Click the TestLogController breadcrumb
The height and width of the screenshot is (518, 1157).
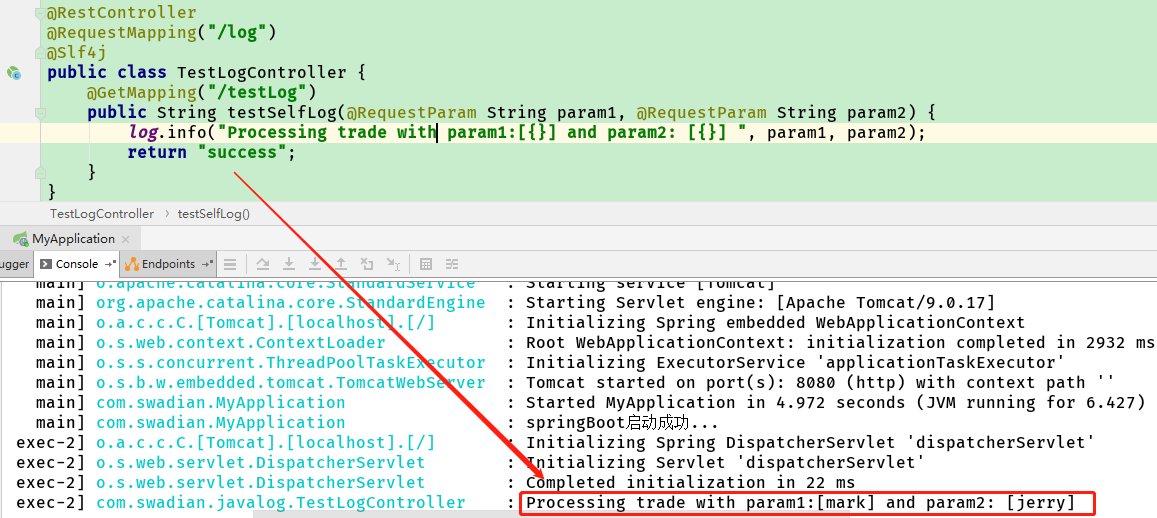102,214
